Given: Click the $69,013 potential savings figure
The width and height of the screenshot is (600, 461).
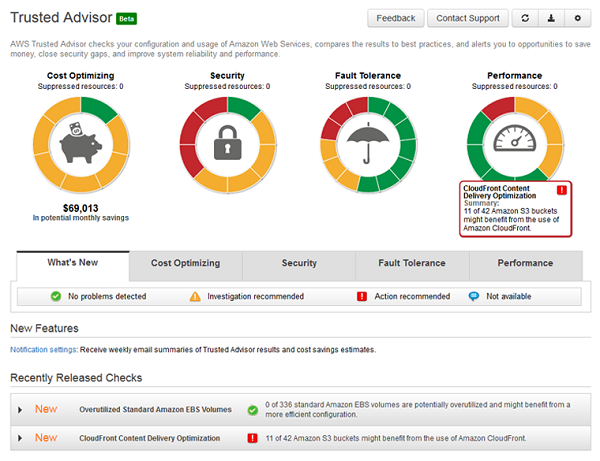Looking at the screenshot, I should point(81,208).
